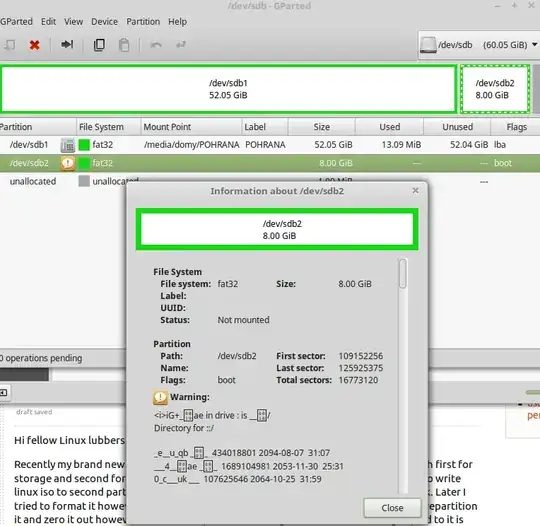Click the Paste partition toolbar icon
This screenshot has width=540, height=526.
coord(124,45)
